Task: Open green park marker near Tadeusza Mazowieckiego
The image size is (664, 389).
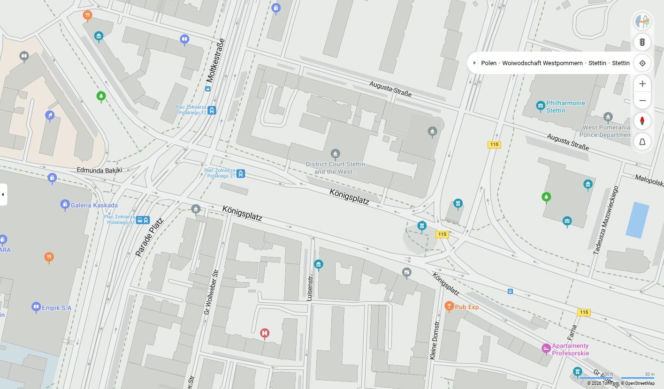Action: click(x=546, y=197)
